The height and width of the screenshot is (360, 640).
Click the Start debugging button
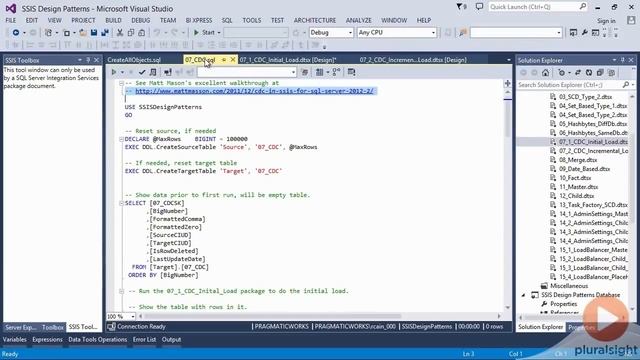pyautogui.click(x=204, y=33)
